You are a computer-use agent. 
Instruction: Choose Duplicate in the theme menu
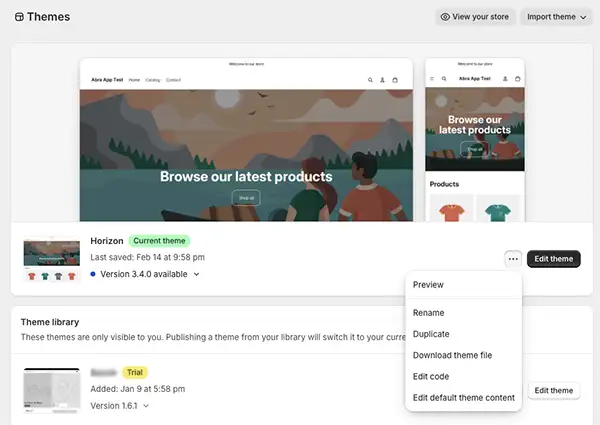(431, 334)
